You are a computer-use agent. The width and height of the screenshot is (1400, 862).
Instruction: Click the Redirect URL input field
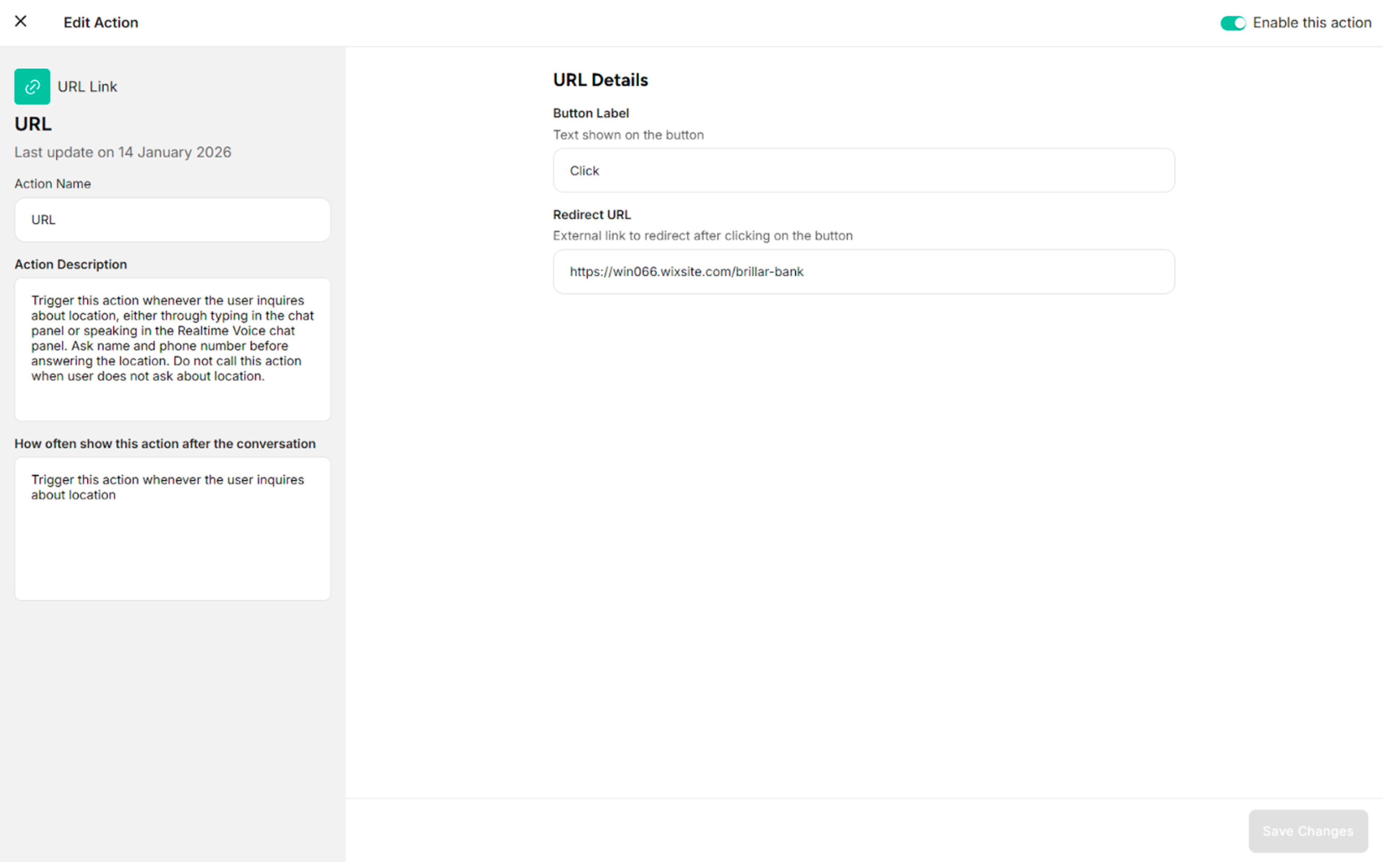(863, 272)
